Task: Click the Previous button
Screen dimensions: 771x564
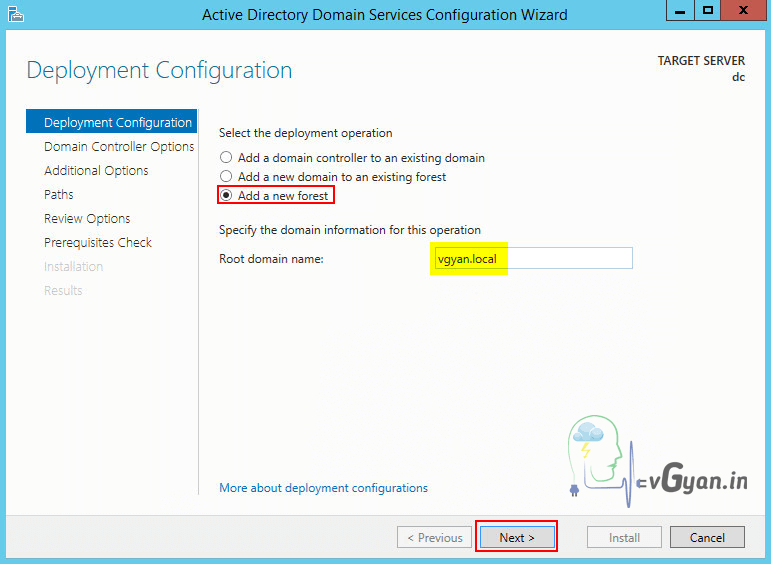Action: (x=434, y=537)
